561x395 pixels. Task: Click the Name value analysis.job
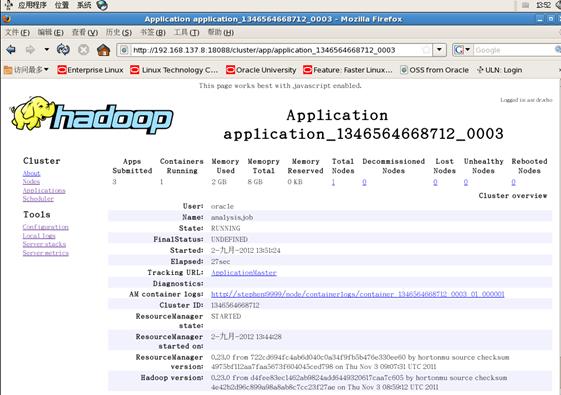tap(232, 217)
